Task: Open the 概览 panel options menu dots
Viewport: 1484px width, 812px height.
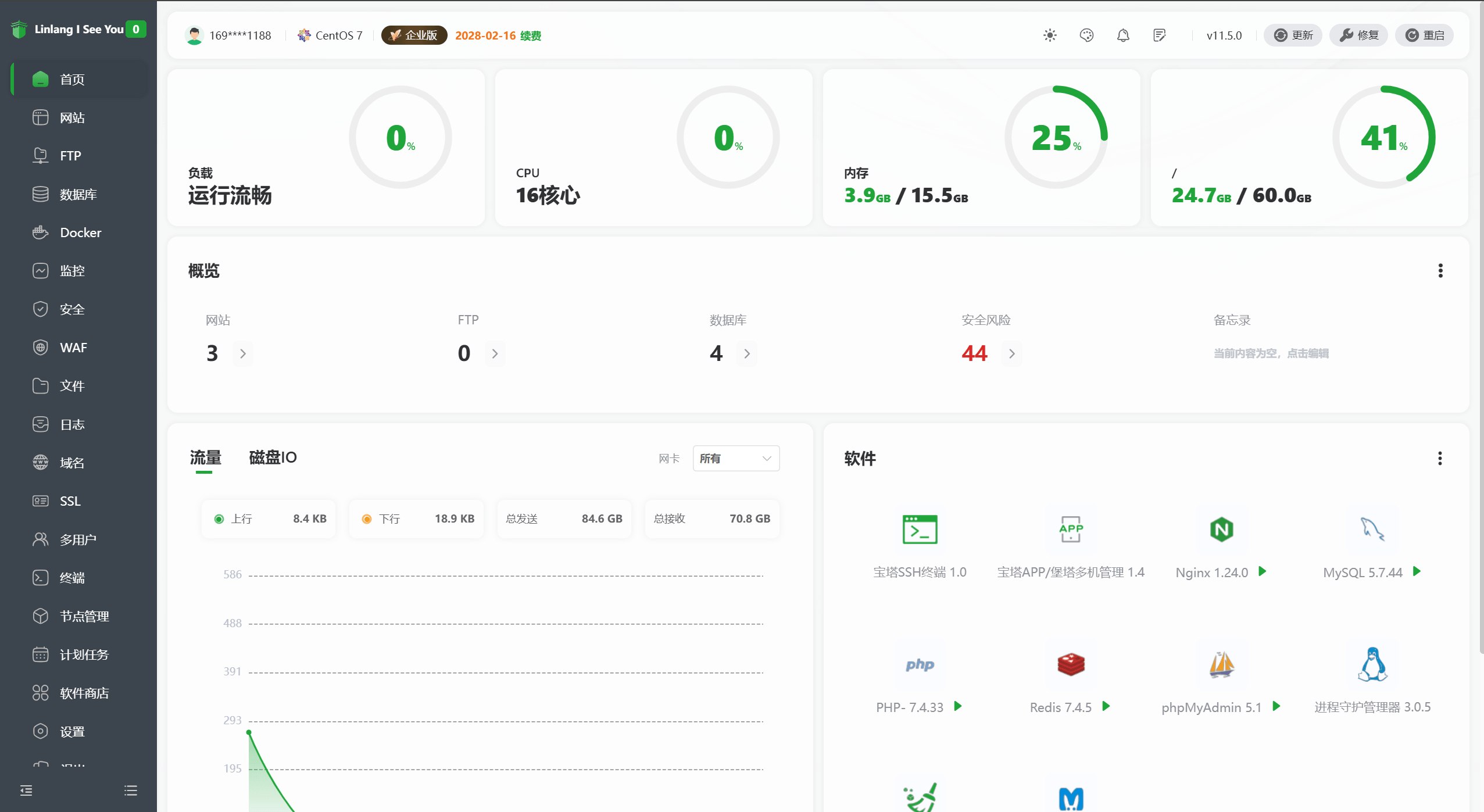Action: (x=1440, y=271)
